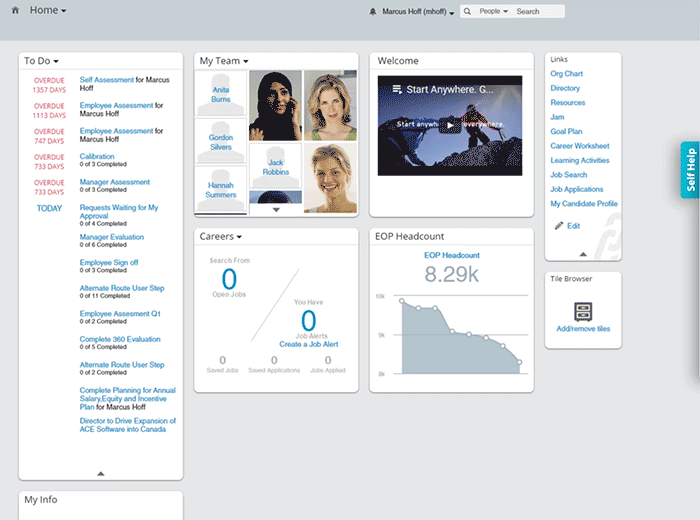
Task: Open My Candidate Profile link
Action: click(584, 204)
